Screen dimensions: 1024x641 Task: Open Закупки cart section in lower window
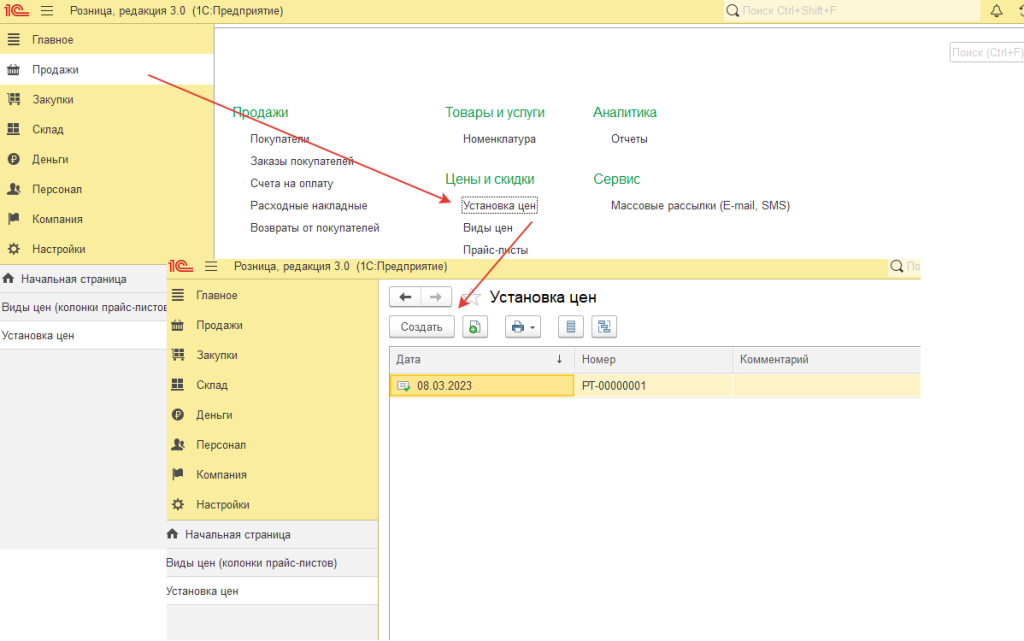(x=272, y=355)
